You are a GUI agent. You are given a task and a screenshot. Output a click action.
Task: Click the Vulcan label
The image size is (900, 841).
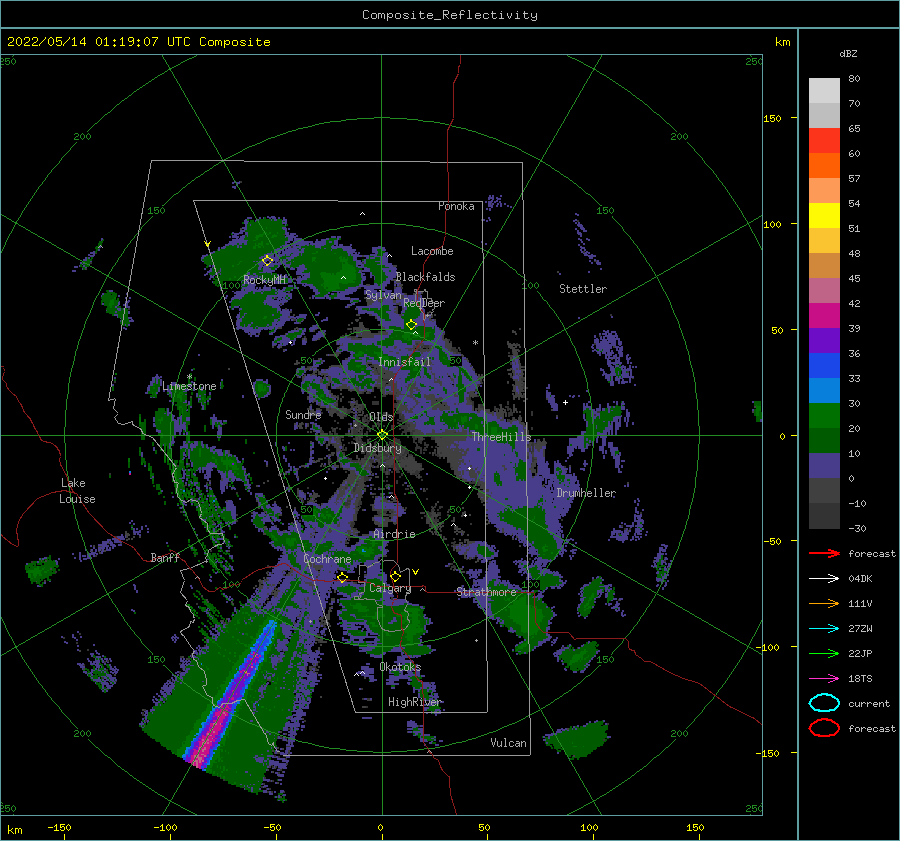pyautogui.click(x=508, y=742)
